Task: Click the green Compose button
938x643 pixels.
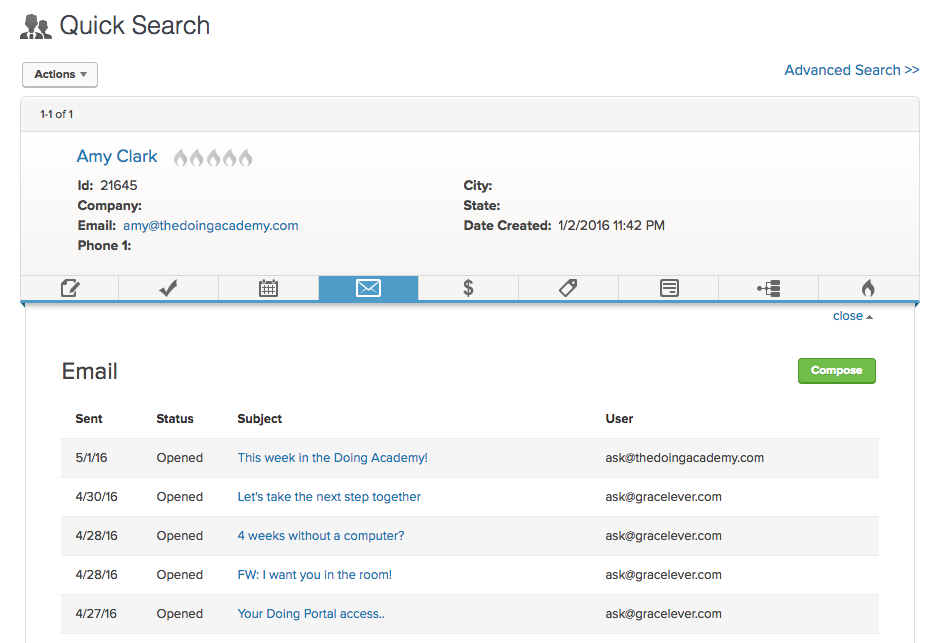Action: 836,371
